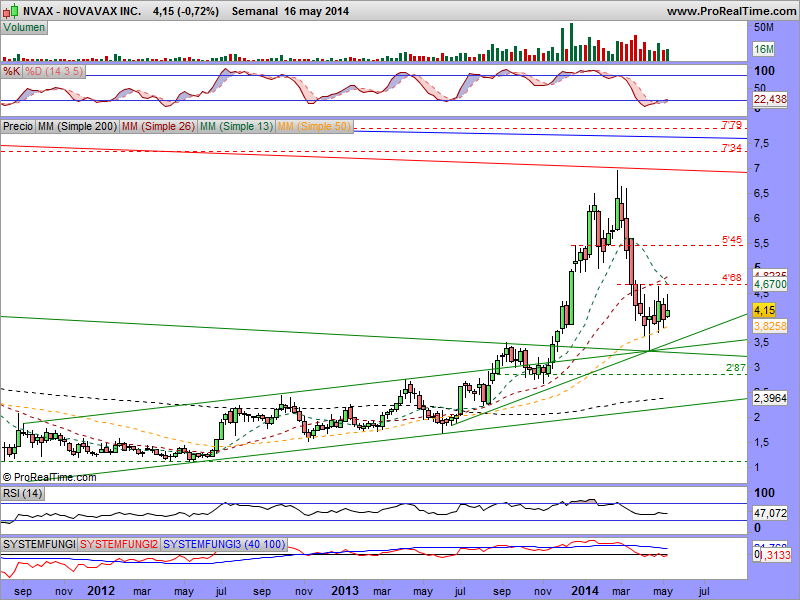Select the SYSTEMFUNGI3 (40 100) label
This screenshot has width=800, height=600.
[224, 544]
